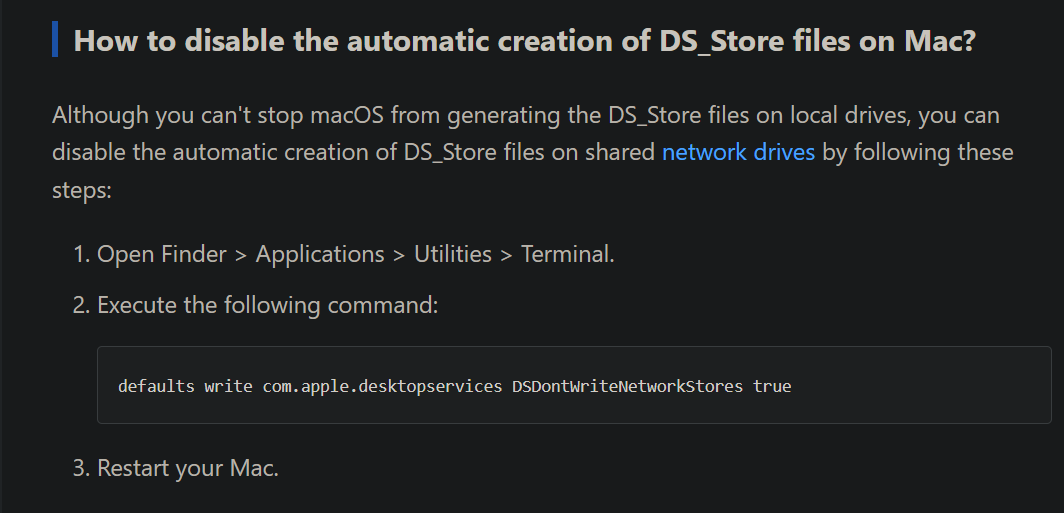Click the 'Restart your Mac.' step
The width and height of the screenshot is (1064, 513).
pyautogui.click(x=188, y=468)
